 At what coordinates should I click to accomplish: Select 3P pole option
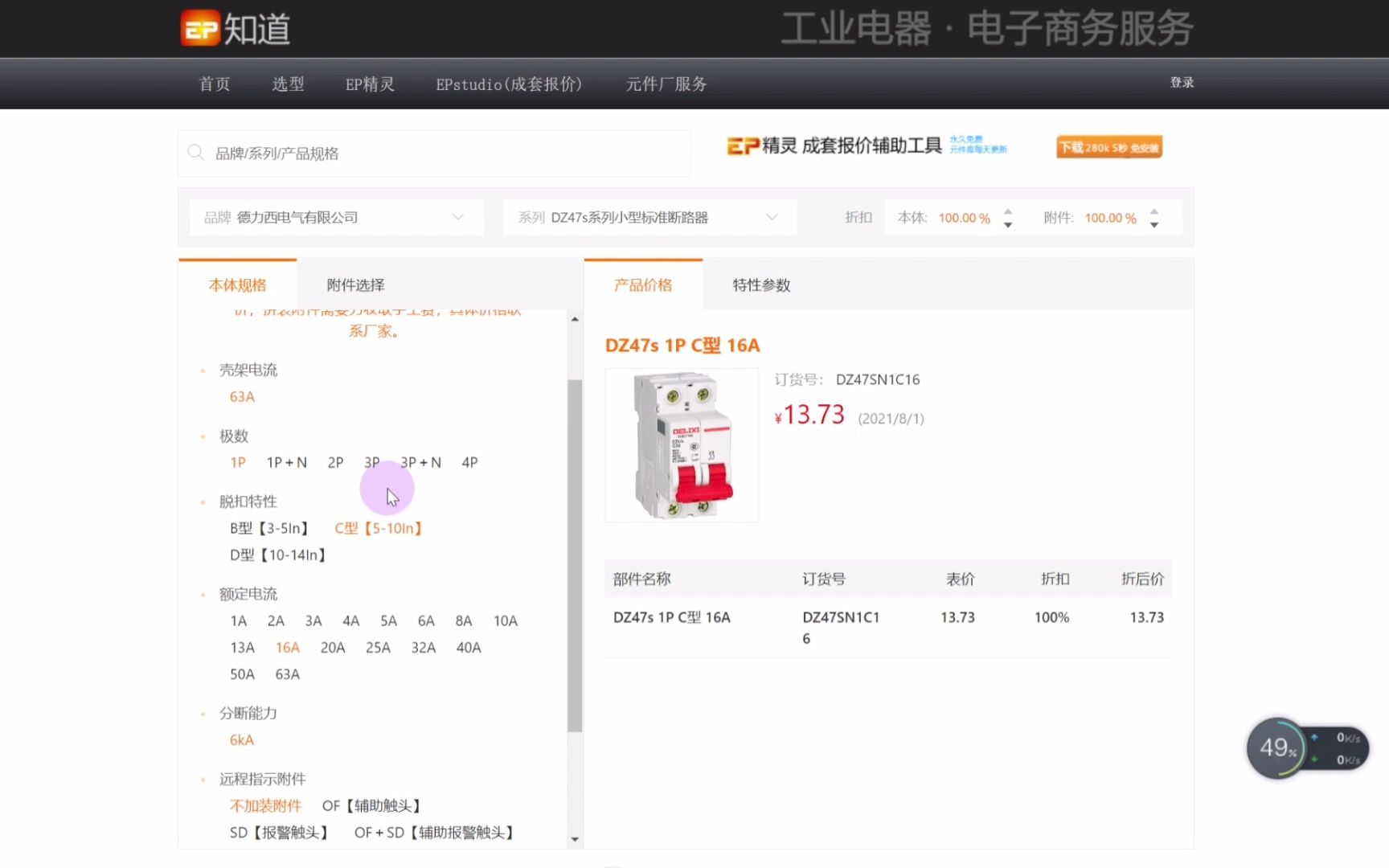pyautogui.click(x=371, y=462)
